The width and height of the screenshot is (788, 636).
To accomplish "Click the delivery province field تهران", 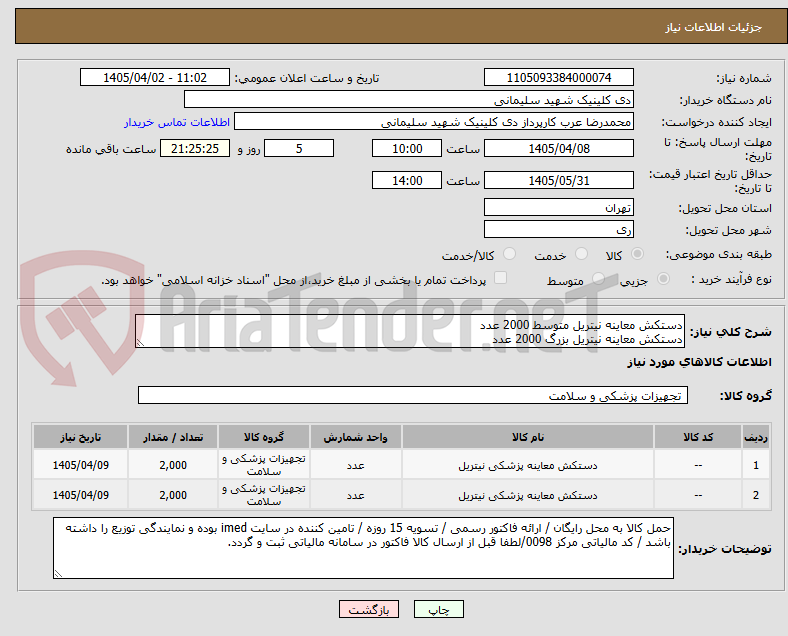I will click(x=558, y=207).
